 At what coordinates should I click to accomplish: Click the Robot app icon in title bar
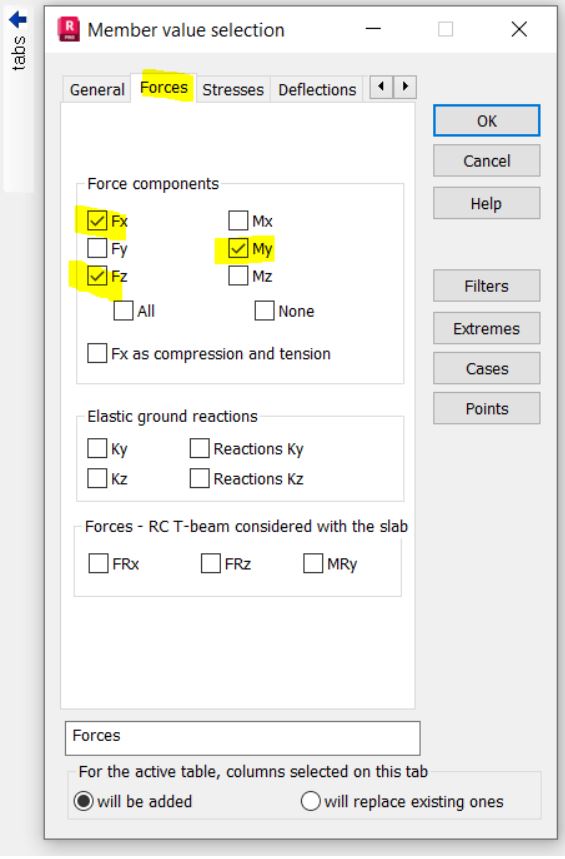(69, 29)
